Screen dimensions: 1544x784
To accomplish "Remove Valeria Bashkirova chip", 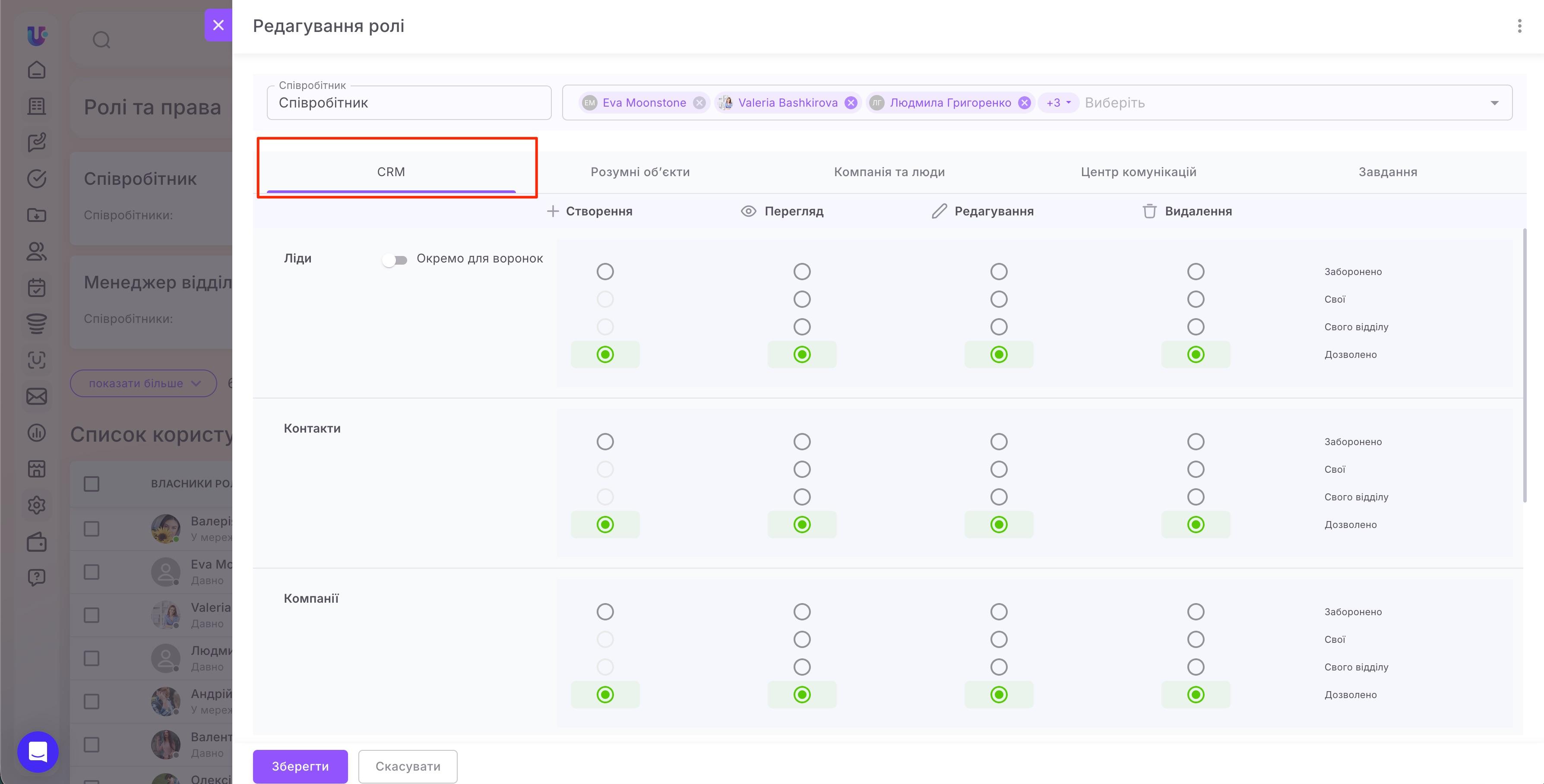I will click(x=851, y=103).
